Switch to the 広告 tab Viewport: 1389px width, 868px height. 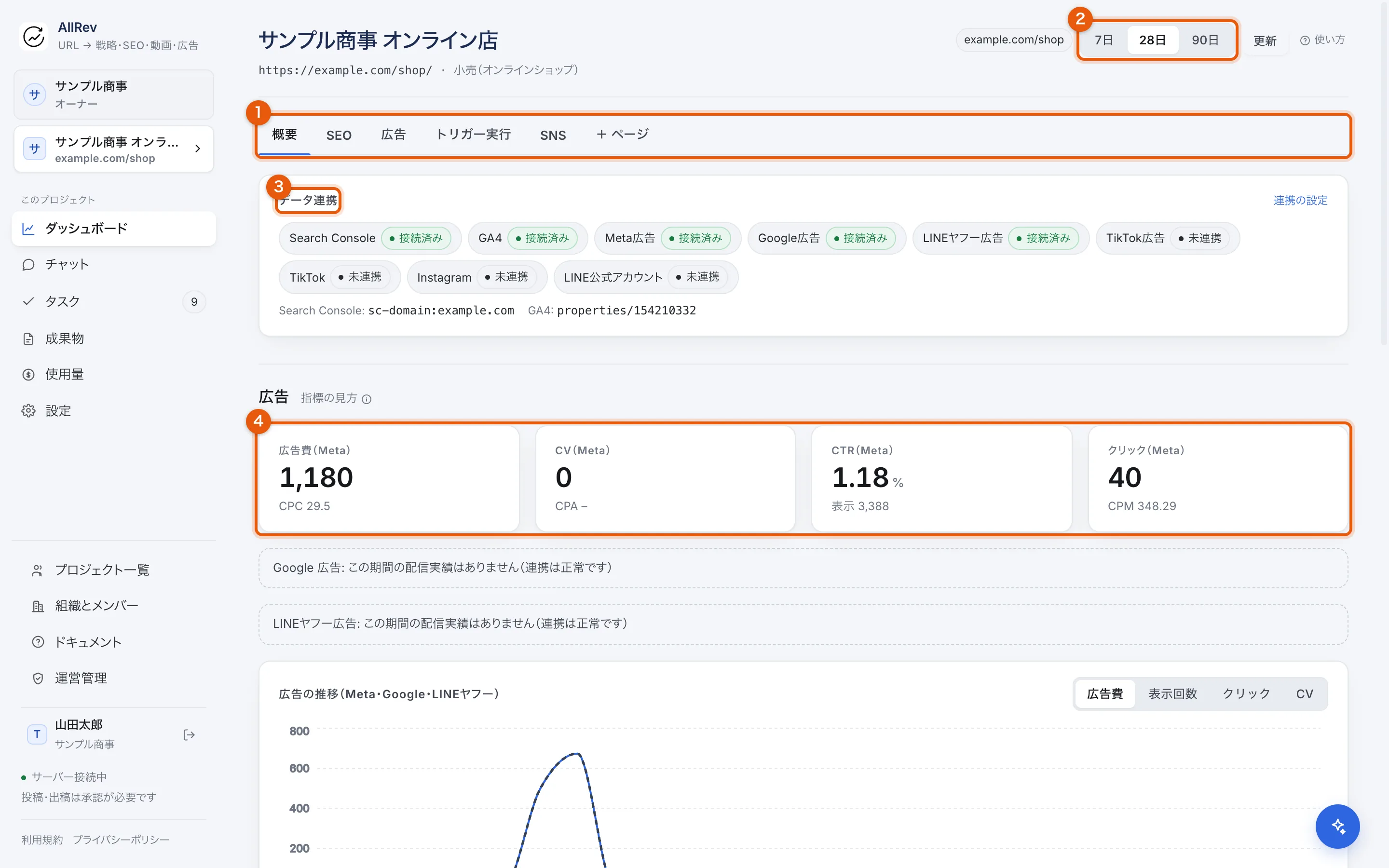393,135
